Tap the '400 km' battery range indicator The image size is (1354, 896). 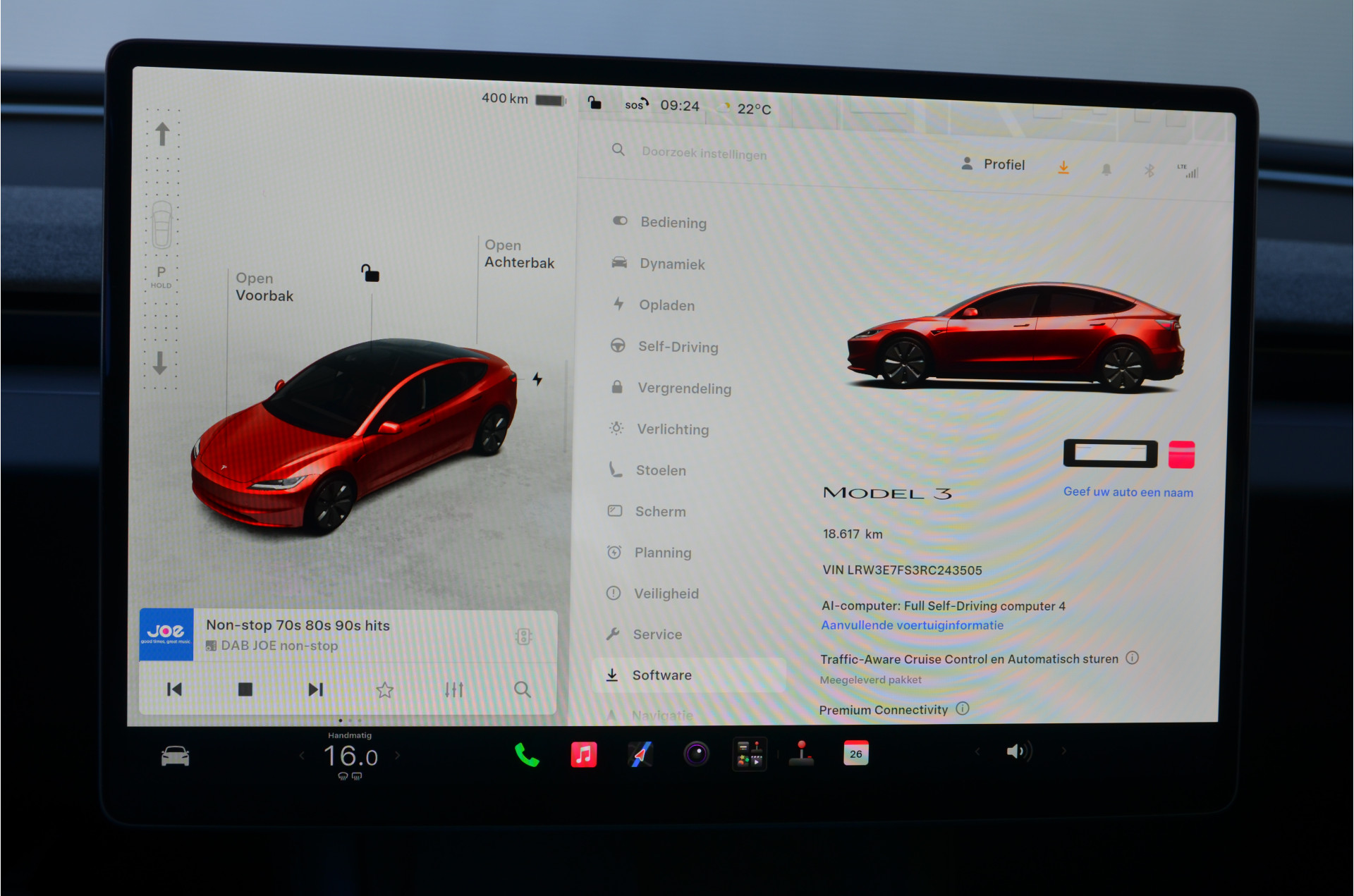523,99
